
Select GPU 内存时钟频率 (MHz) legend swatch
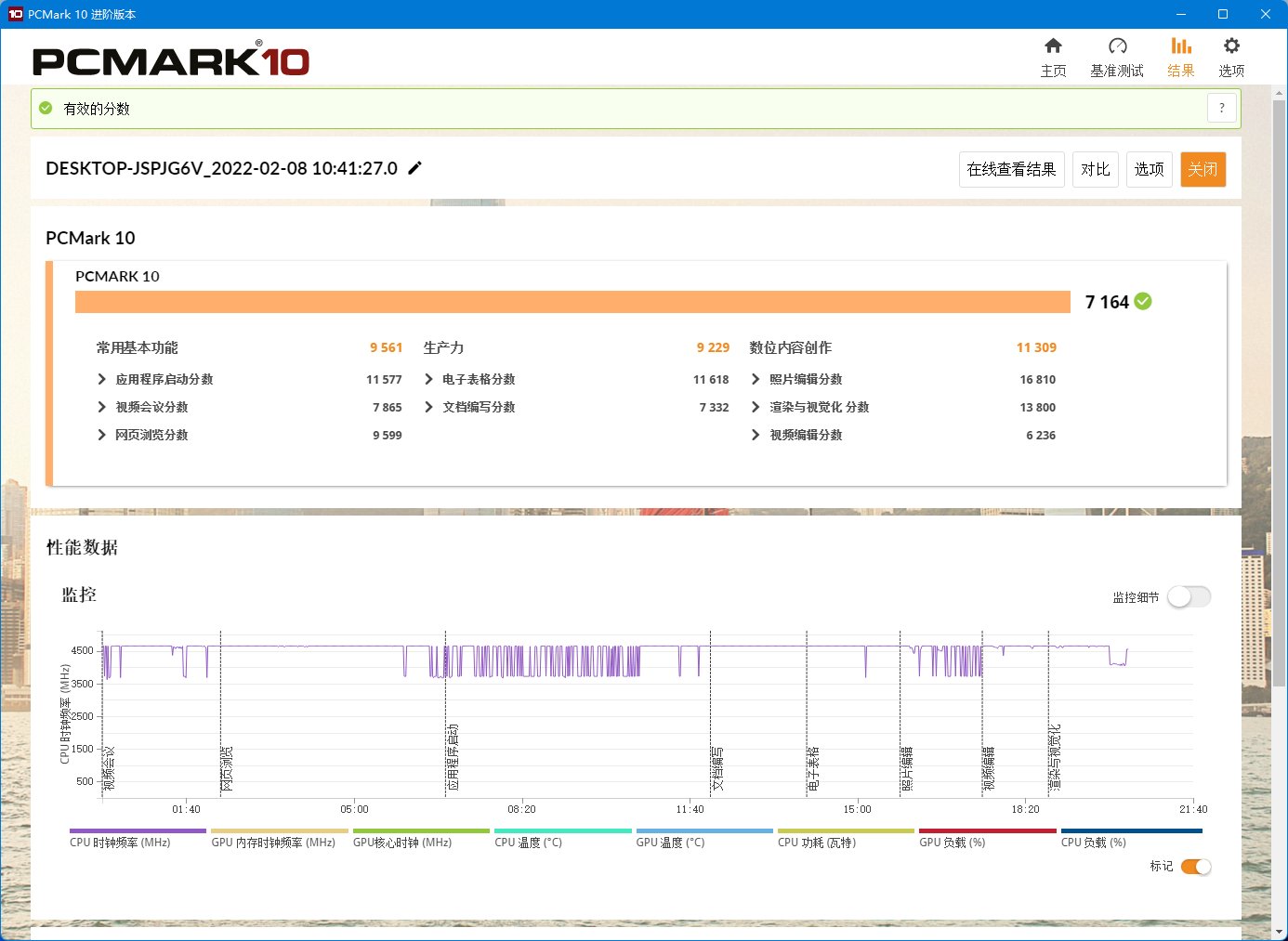coord(280,831)
